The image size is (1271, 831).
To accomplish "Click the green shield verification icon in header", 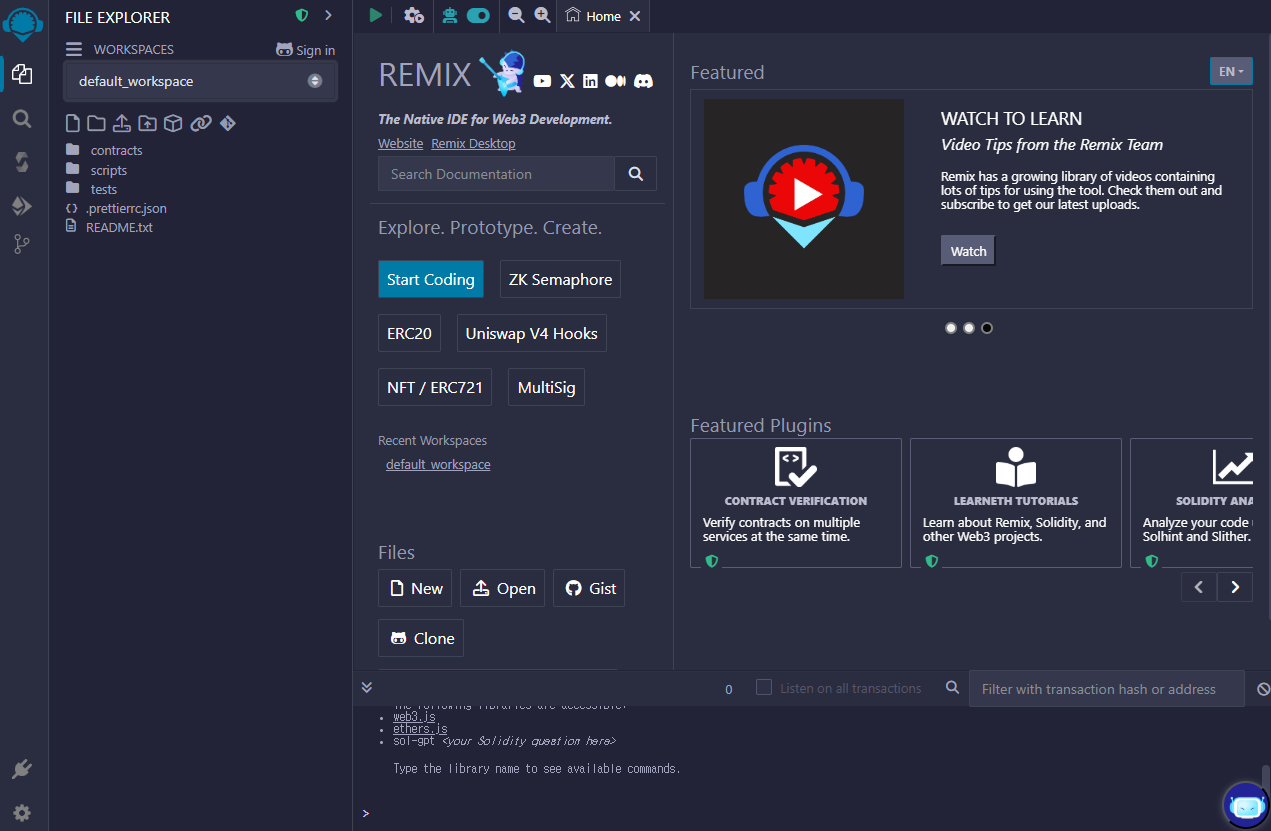I will (x=302, y=15).
